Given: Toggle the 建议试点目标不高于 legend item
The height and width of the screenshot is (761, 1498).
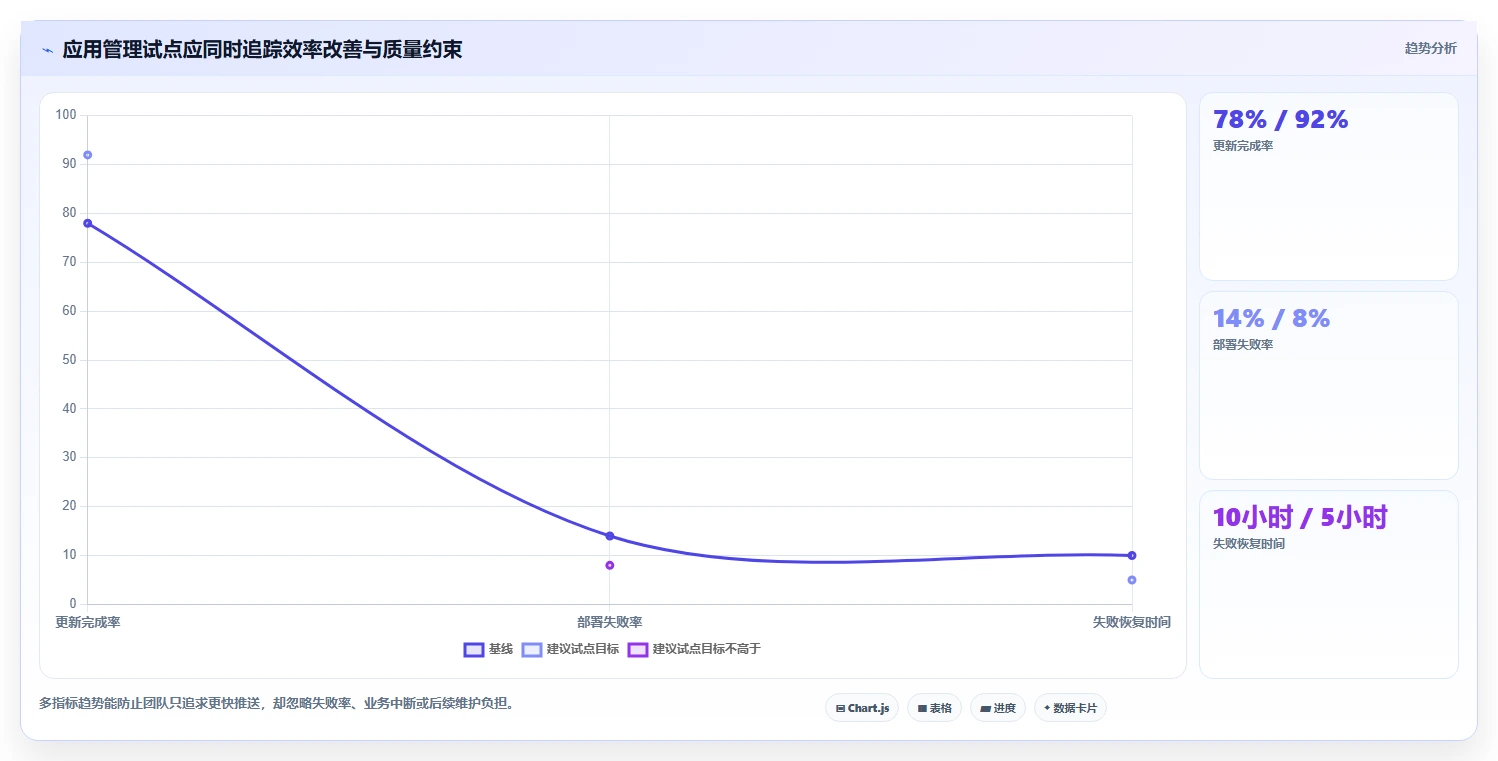Looking at the screenshot, I should point(694,649).
